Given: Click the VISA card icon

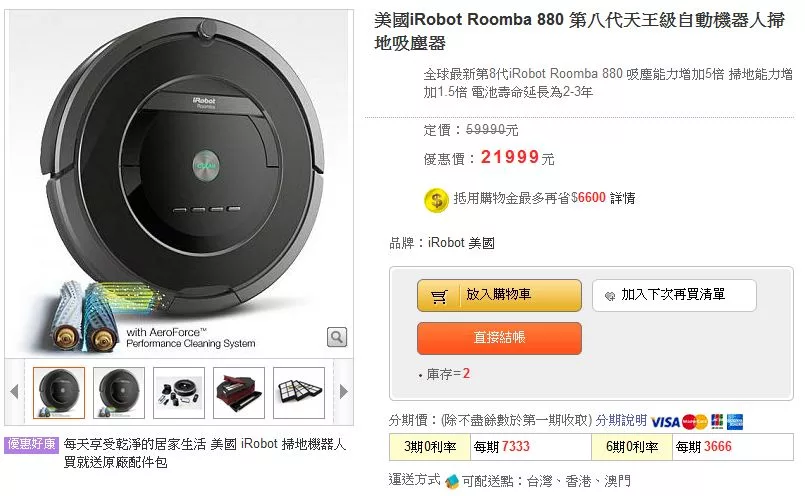Looking at the screenshot, I should (665, 421).
